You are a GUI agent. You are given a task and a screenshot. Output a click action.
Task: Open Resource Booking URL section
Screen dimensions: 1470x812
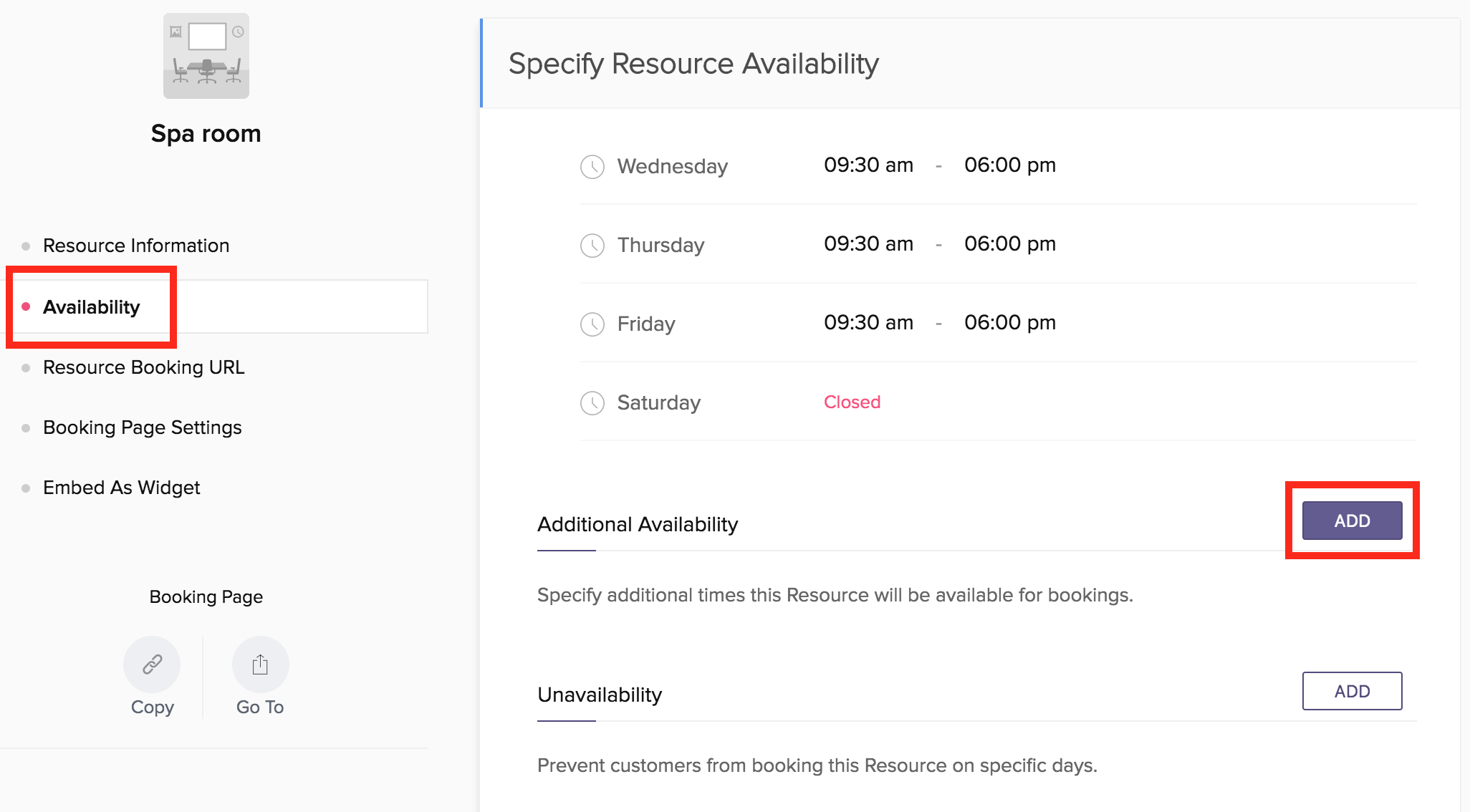coord(143,367)
